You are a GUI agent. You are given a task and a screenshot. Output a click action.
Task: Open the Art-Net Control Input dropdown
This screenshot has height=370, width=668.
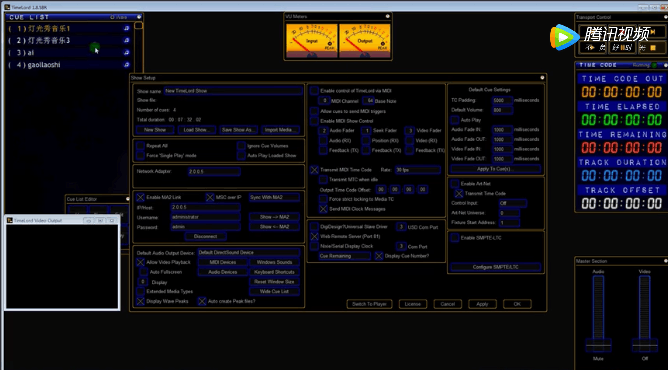click(513, 203)
